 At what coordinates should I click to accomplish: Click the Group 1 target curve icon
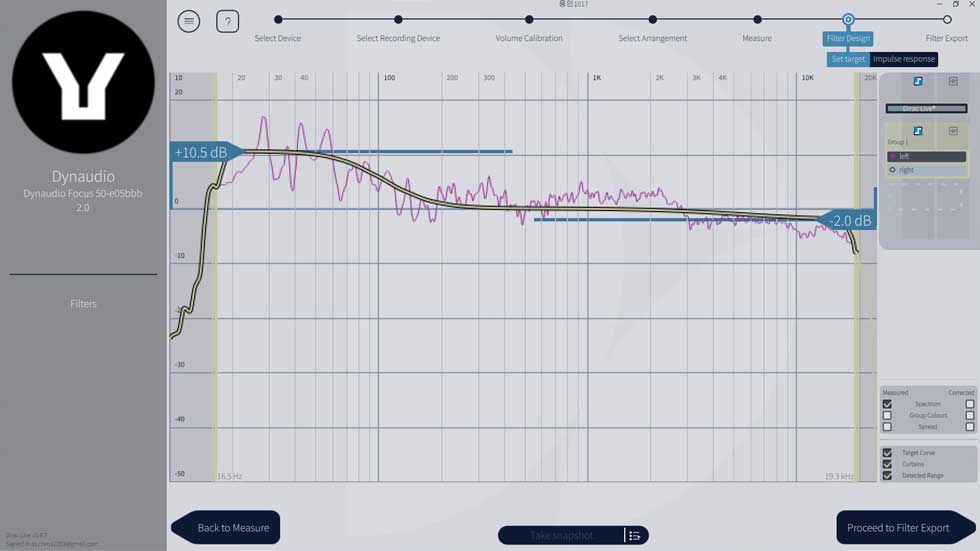point(918,131)
